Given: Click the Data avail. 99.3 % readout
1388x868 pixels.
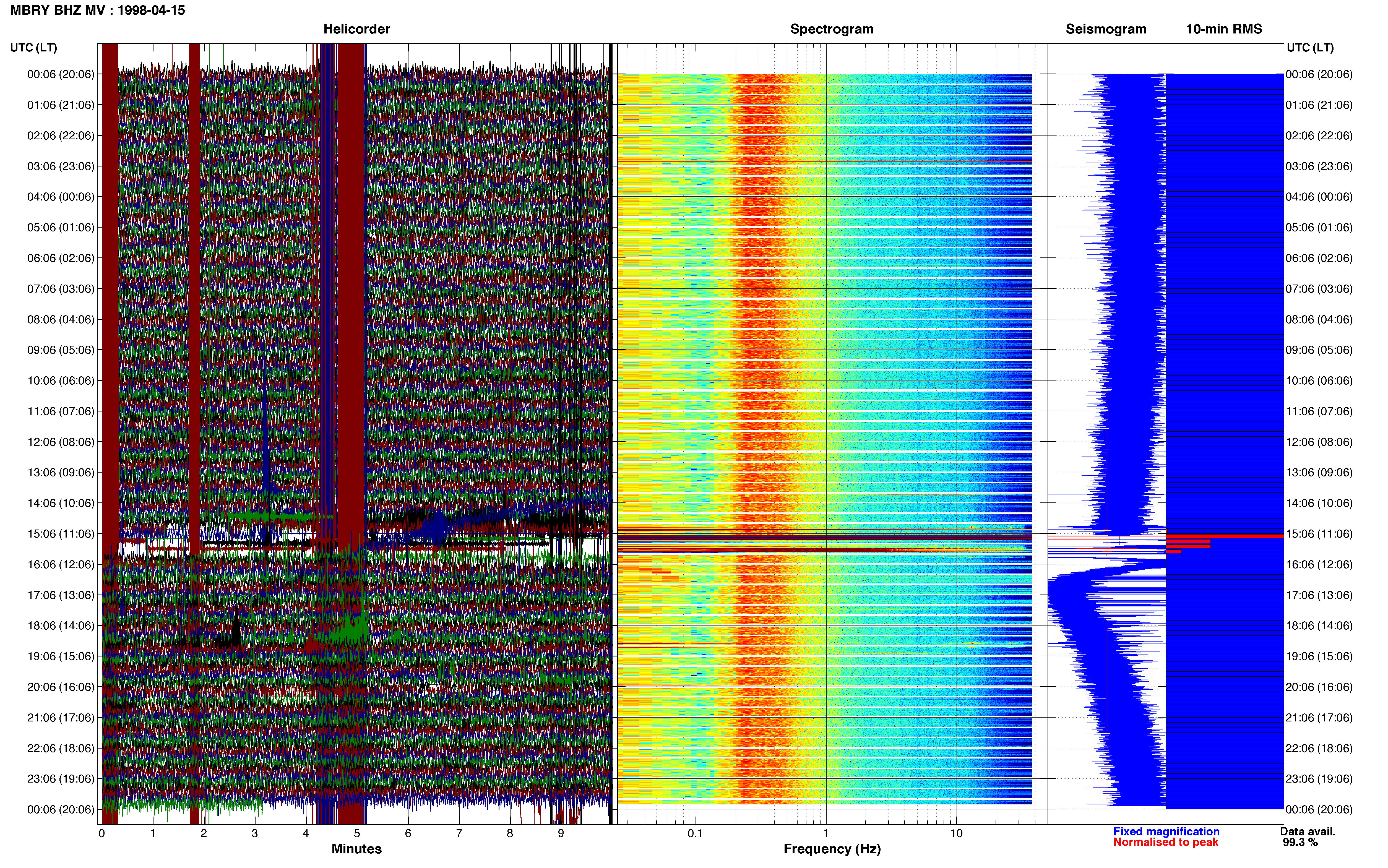Looking at the screenshot, I should 1308,837.
